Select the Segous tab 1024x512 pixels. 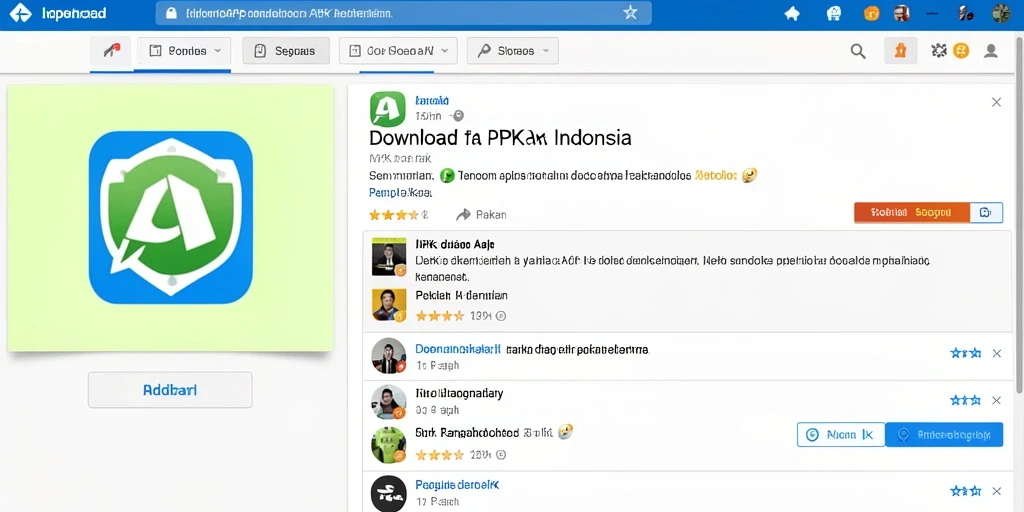point(286,51)
